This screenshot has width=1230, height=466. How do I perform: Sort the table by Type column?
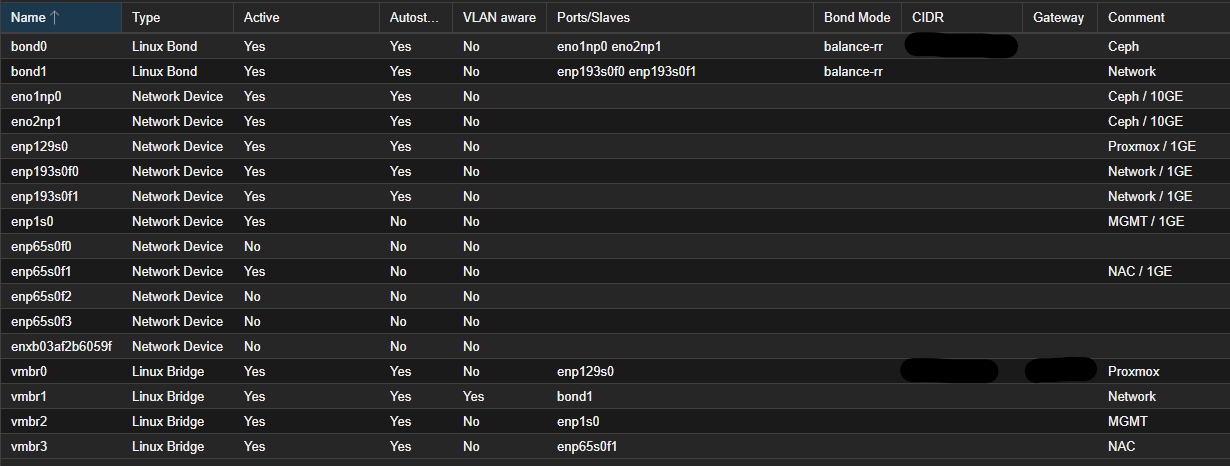pos(147,17)
